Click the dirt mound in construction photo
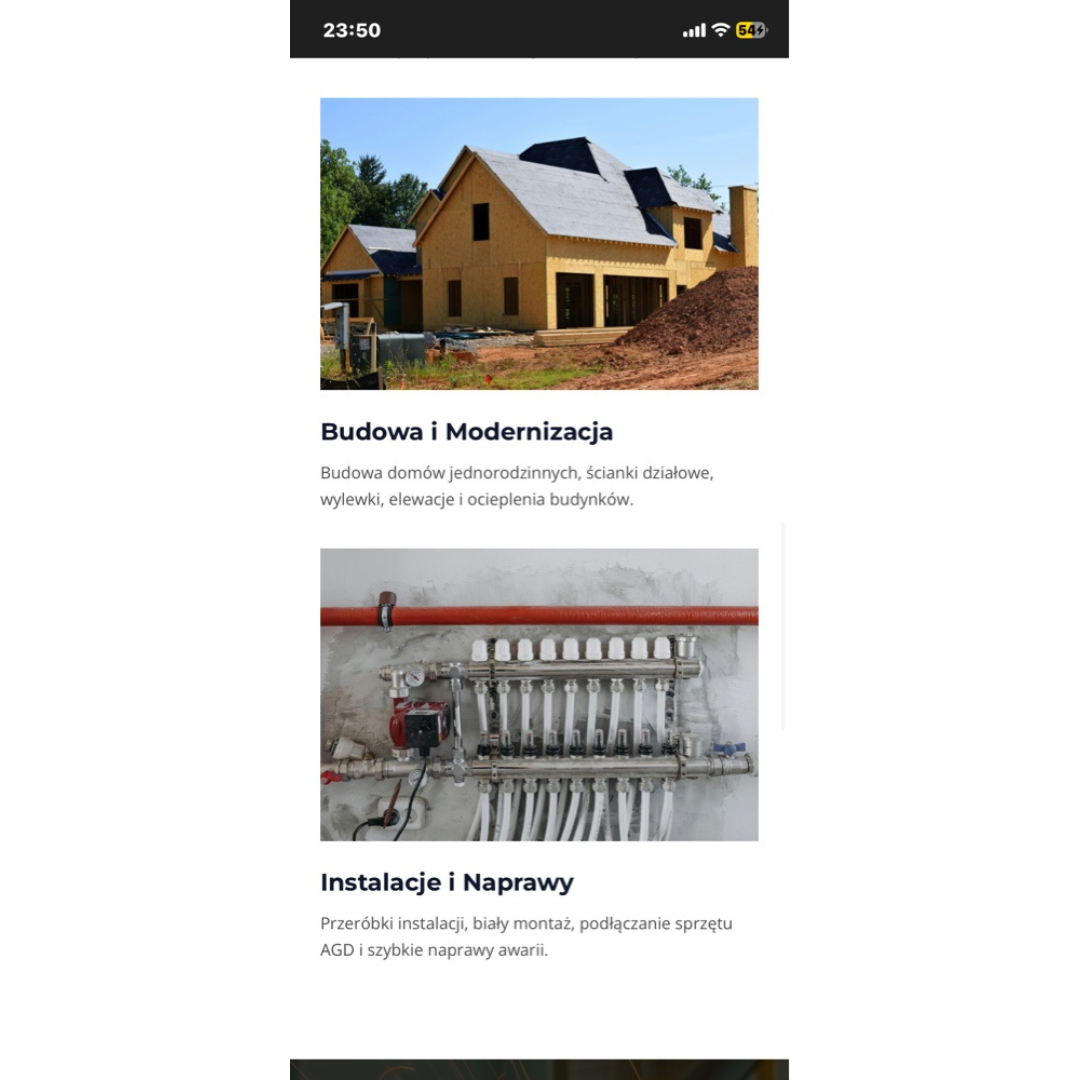The width and height of the screenshot is (1080, 1080). (696, 313)
